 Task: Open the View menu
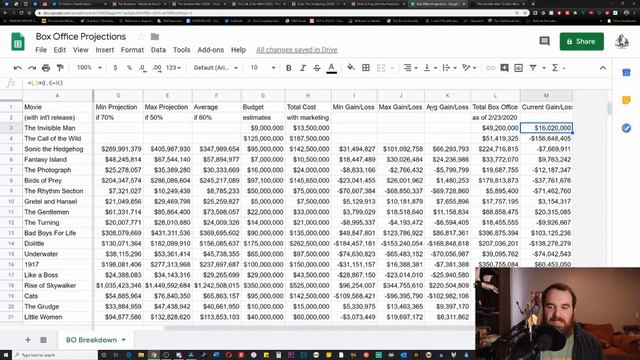coord(80,50)
